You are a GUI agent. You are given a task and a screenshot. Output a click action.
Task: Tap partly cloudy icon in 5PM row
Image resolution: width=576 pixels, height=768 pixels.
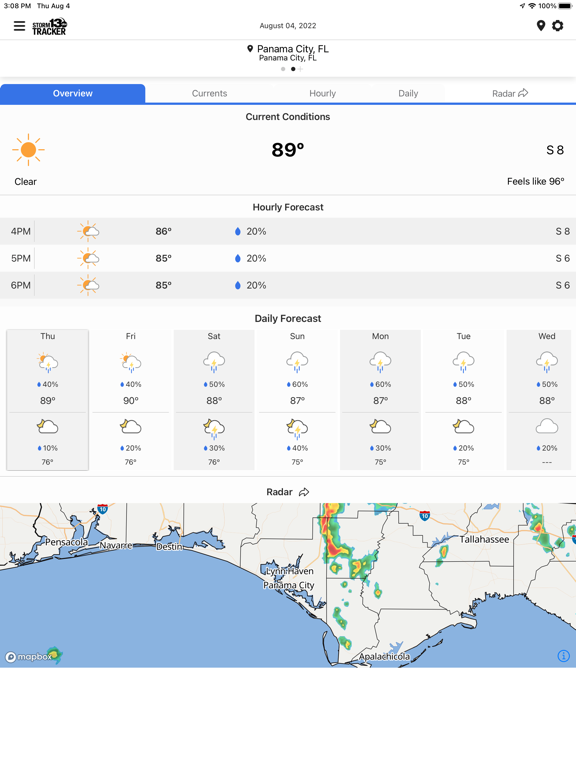click(x=88, y=258)
